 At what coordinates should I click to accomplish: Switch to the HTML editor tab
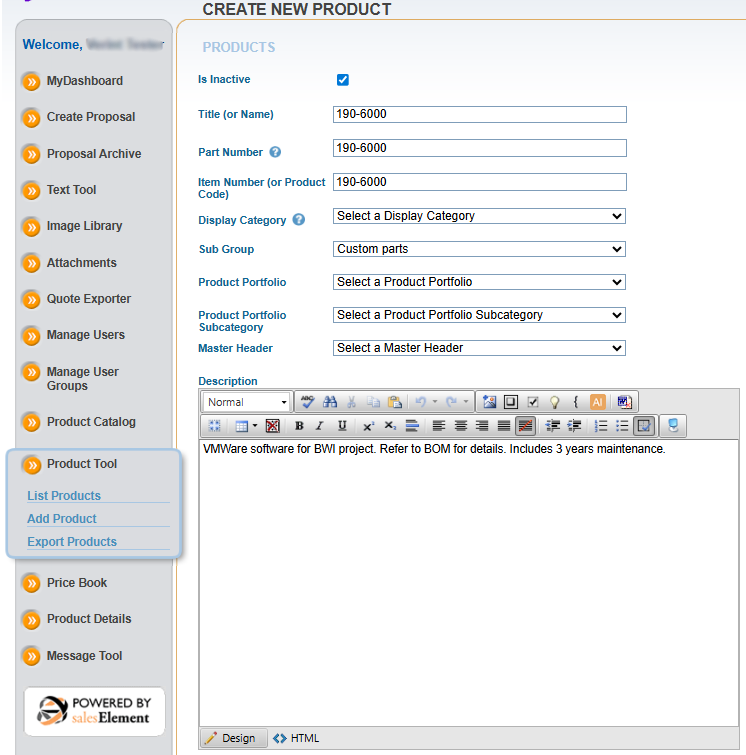click(x=297, y=739)
